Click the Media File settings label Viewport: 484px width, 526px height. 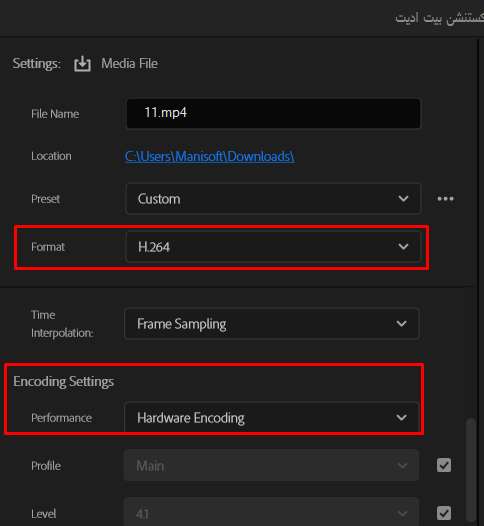(129, 63)
